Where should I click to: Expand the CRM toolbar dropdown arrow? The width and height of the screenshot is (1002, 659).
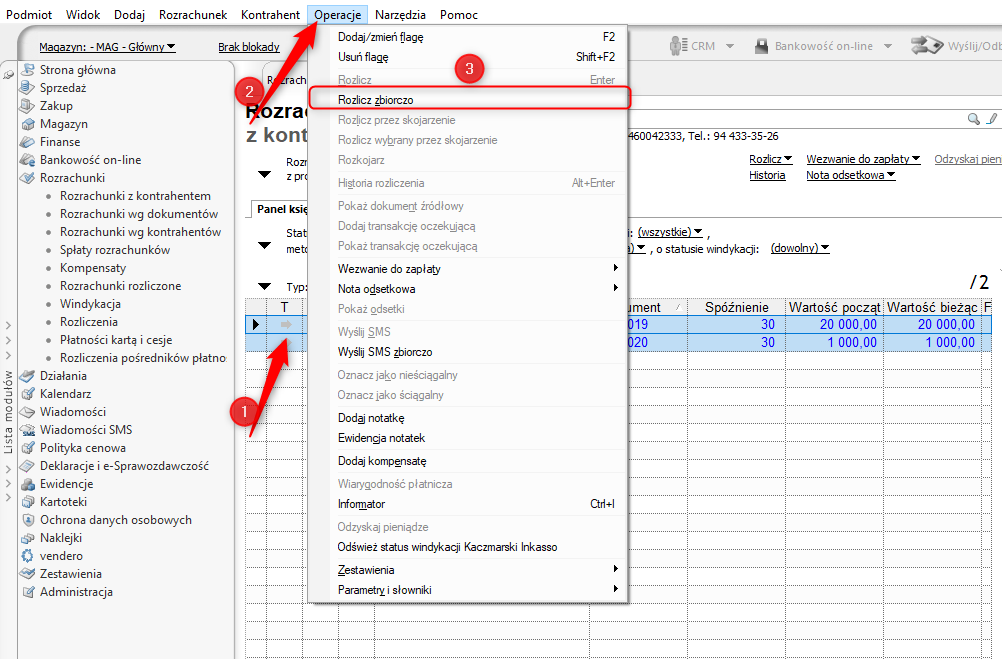pyautogui.click(x=730, y=46)
